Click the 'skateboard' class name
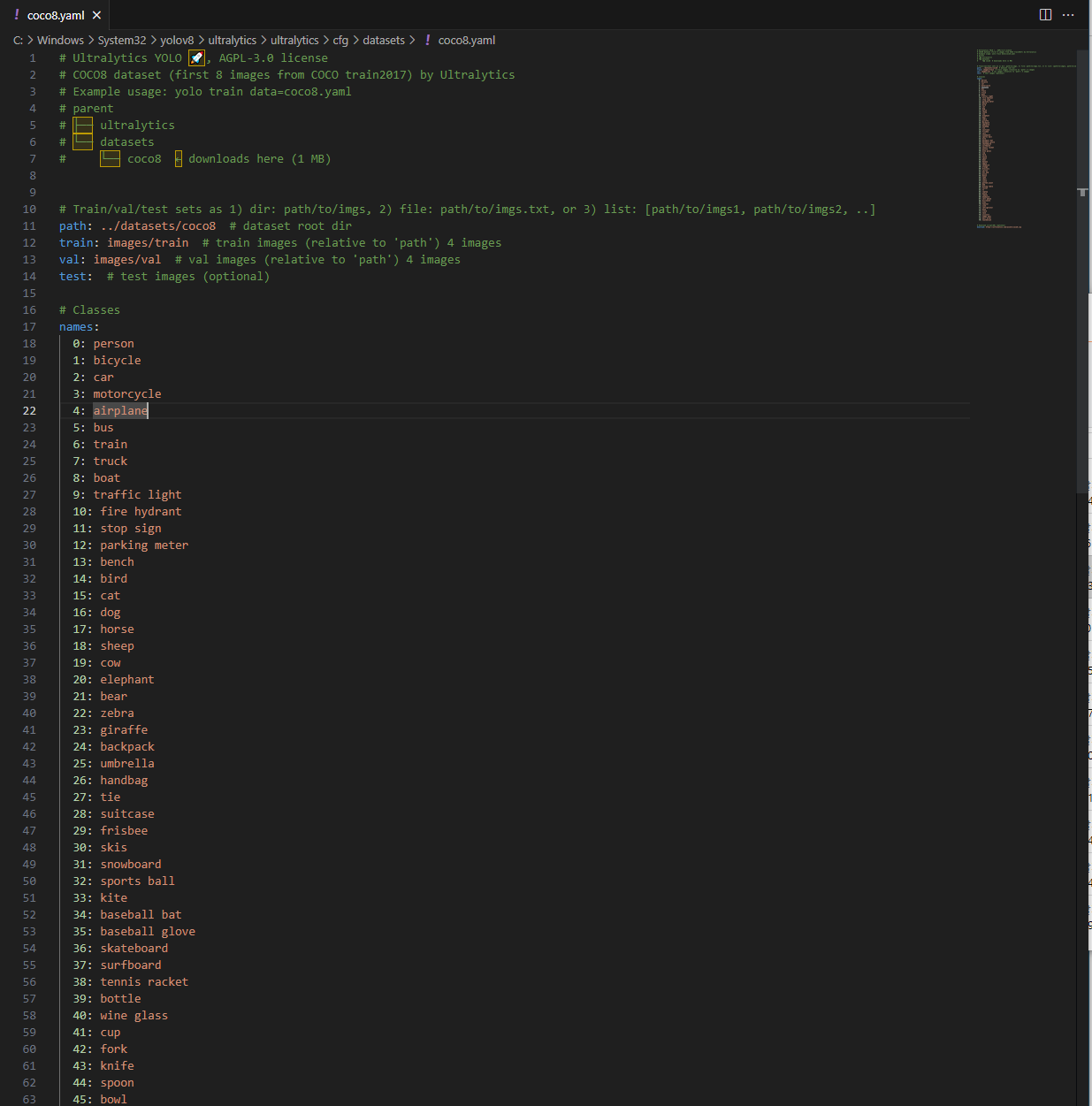1092x1106 pixels. (134, 949)
